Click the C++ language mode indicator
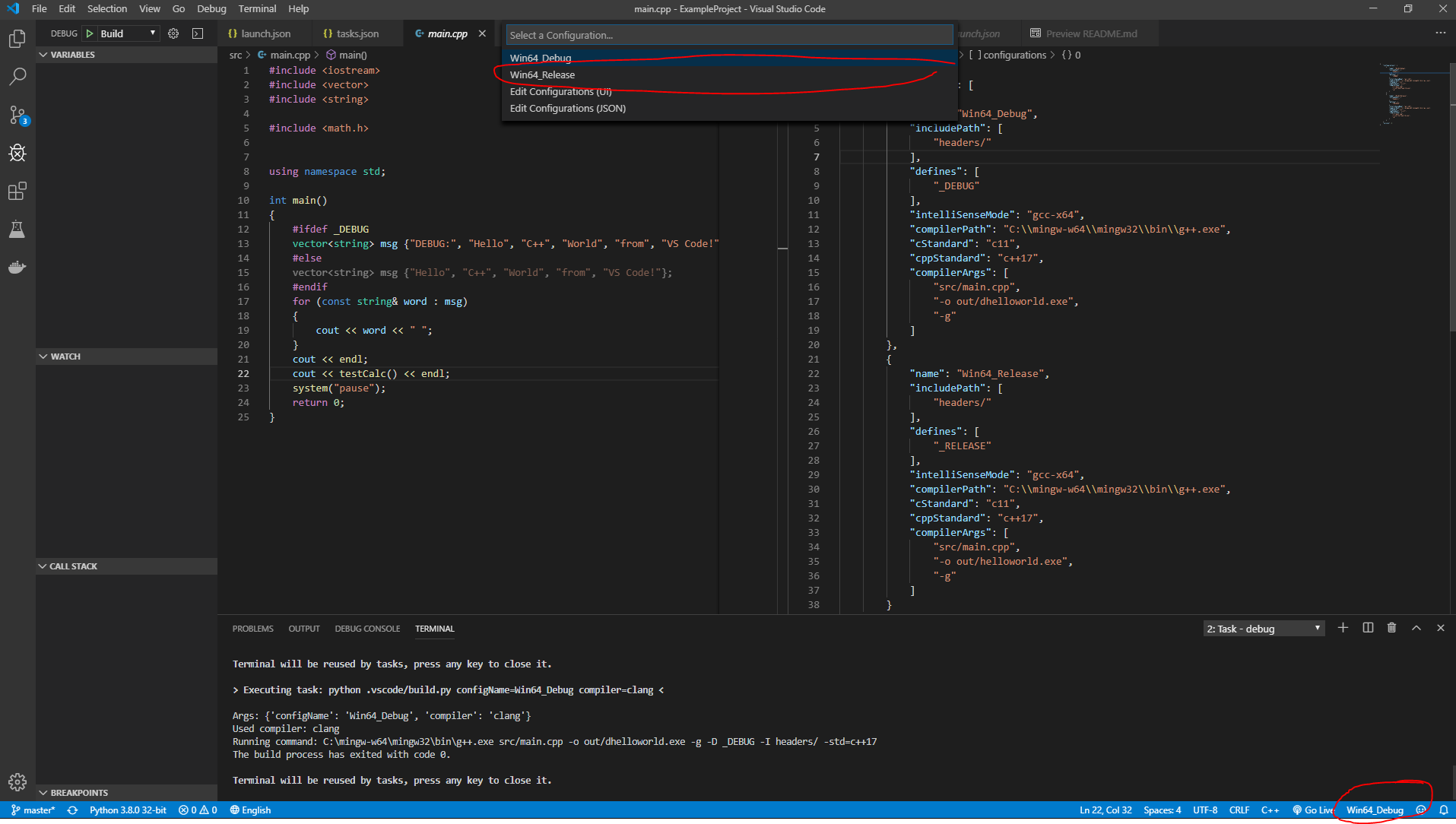1456x824 pixels. 1270,810
